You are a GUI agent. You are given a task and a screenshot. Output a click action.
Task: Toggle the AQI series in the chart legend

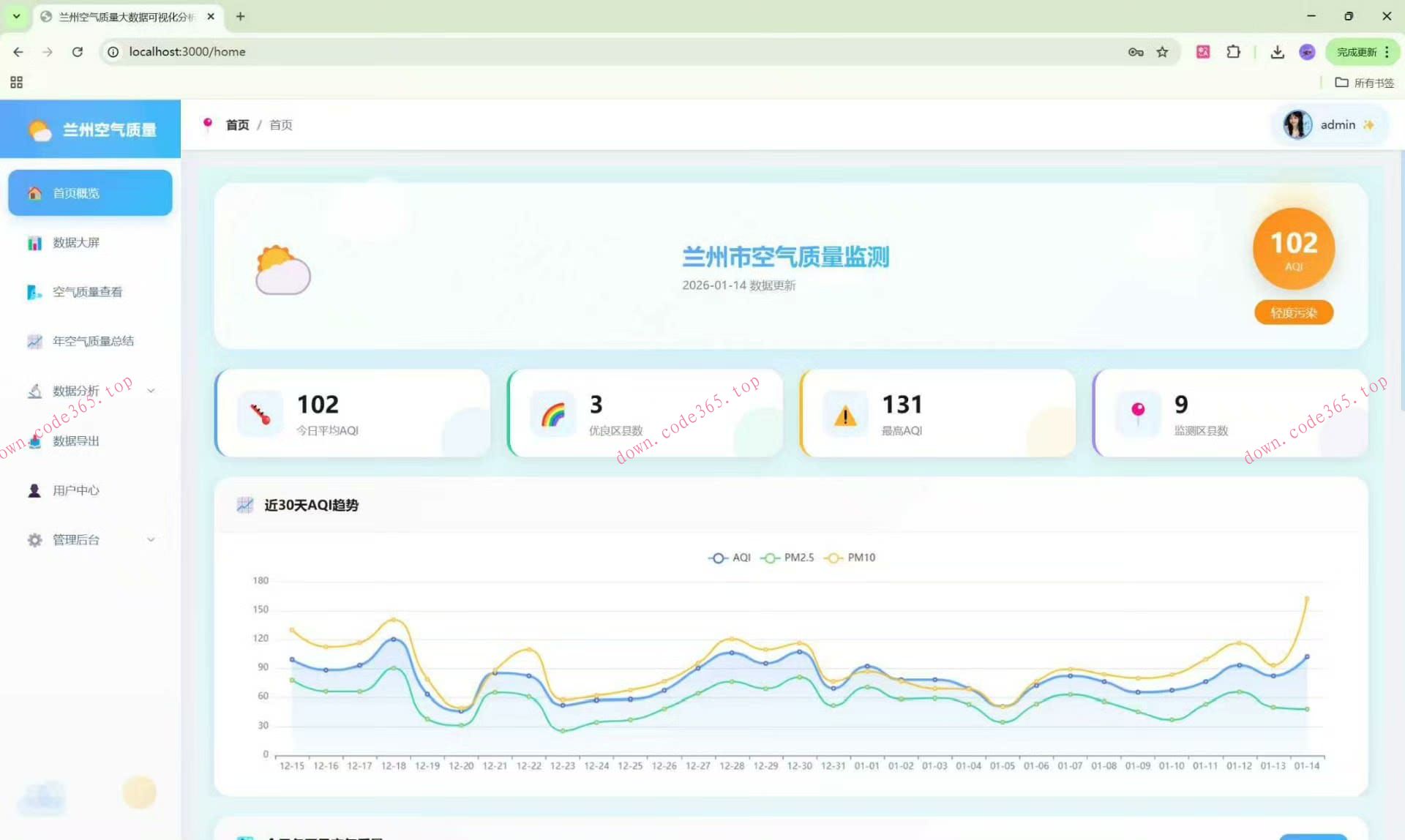(x=730, y=557)
